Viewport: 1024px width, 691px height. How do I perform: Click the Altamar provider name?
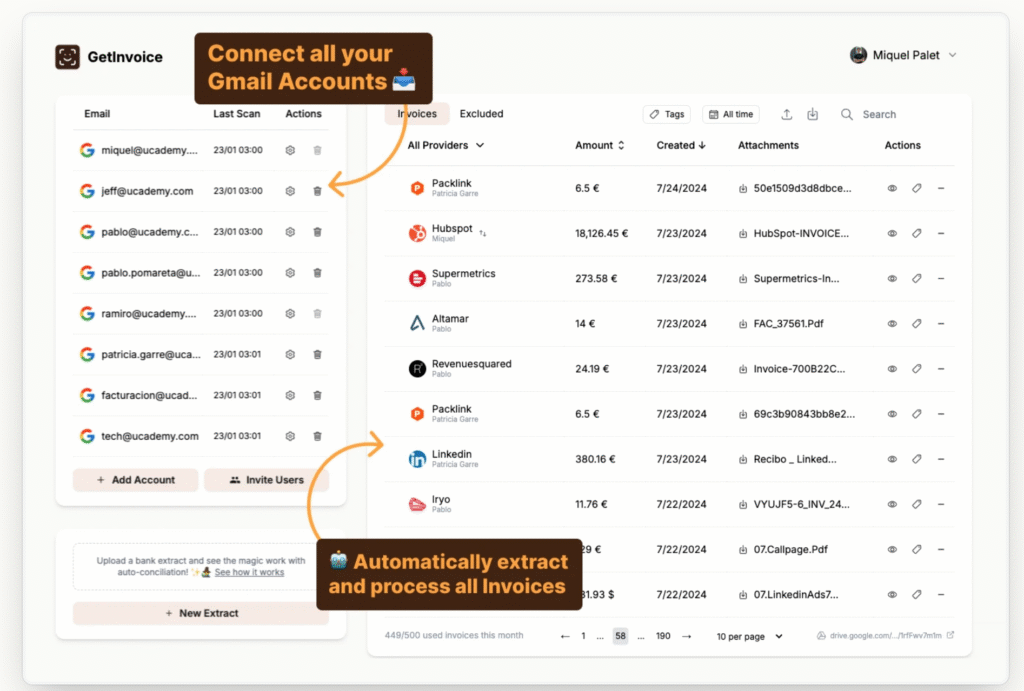[x=450, y=319]
